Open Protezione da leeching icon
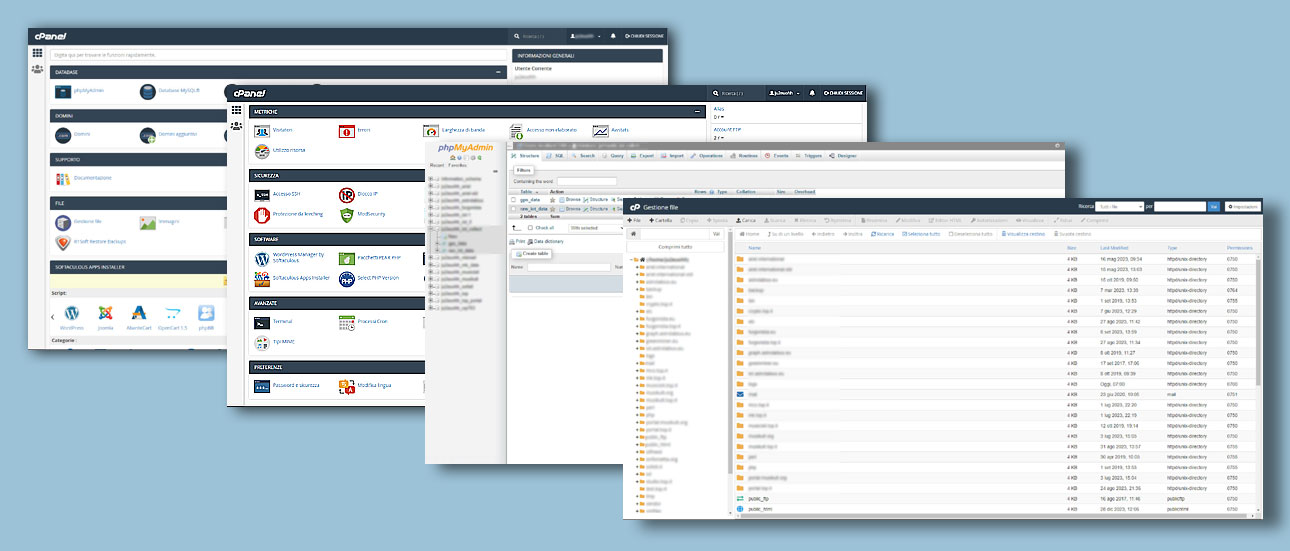This screenshot has height=551, width=1290. pos(262,215)
